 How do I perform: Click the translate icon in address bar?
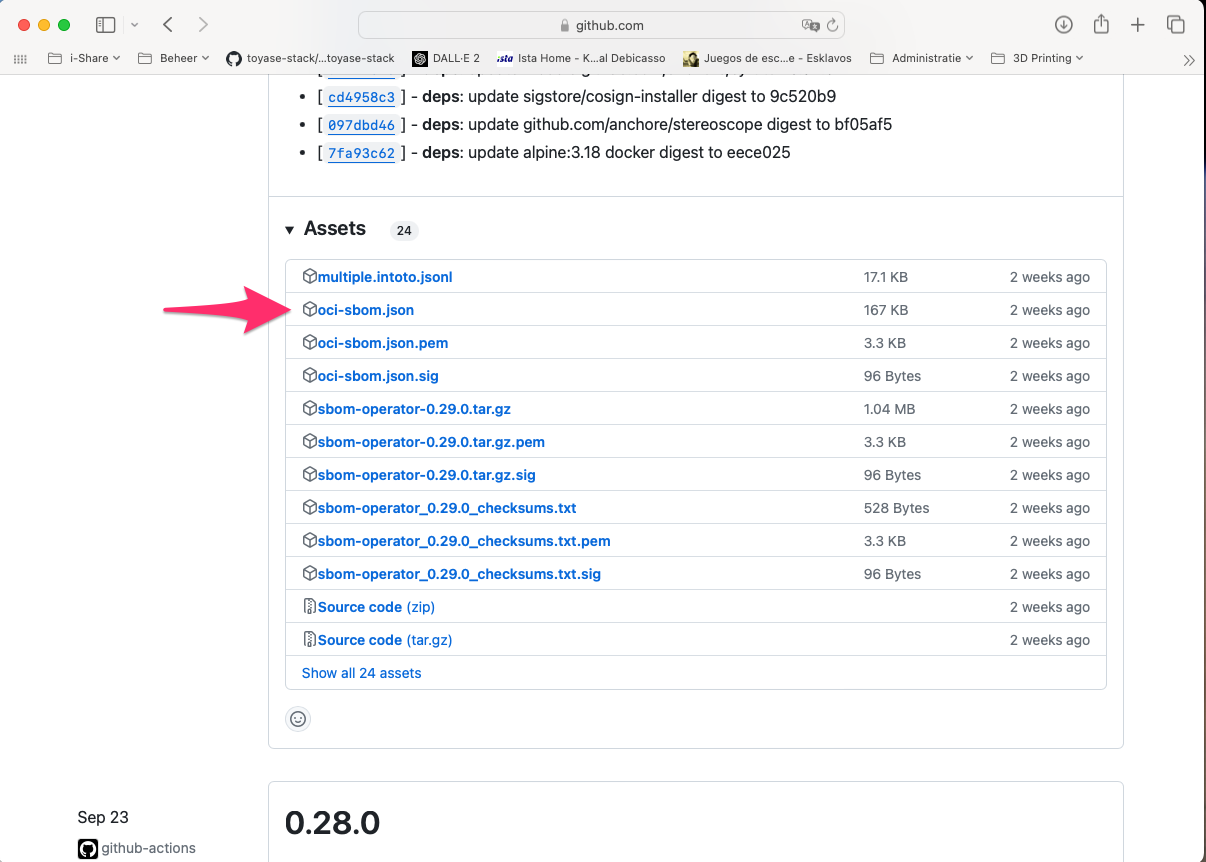tap(809, 25)
